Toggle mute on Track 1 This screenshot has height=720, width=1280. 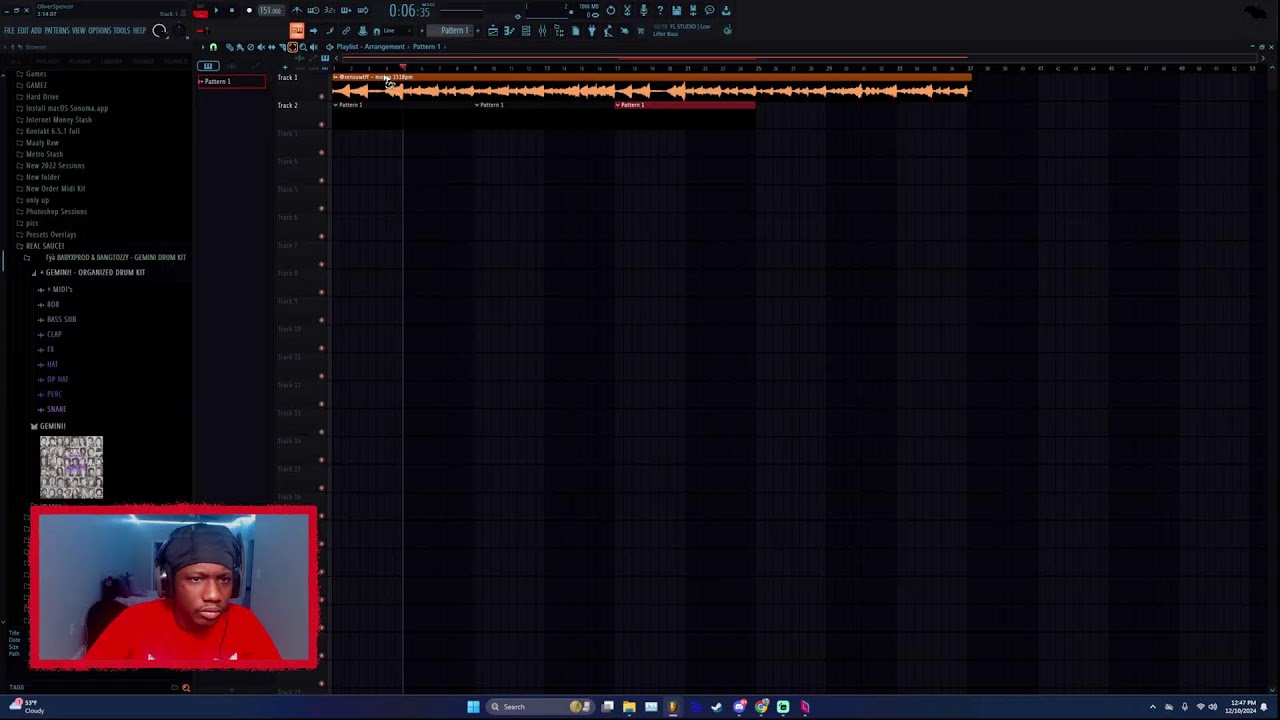(x=321, y=97)
